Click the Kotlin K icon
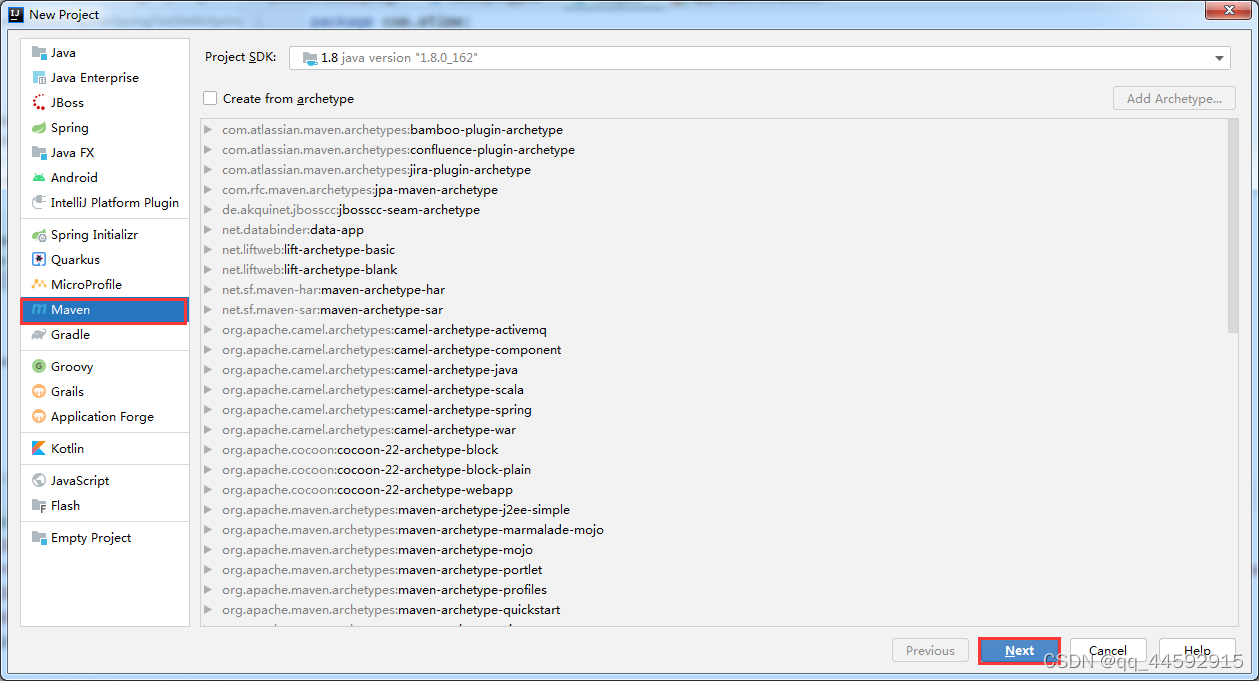Viewport: 1259px width, 681px height. [x=39, y=449]
